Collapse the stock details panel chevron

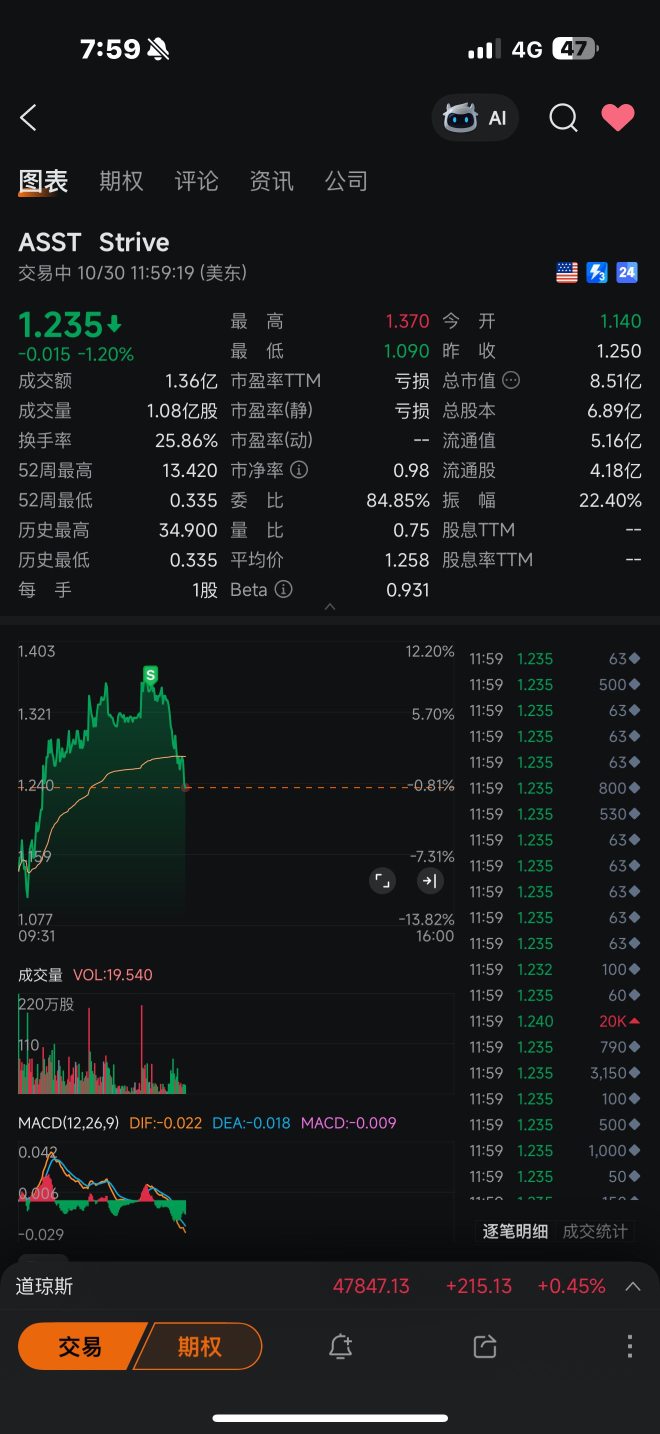[x=330, y=607]
